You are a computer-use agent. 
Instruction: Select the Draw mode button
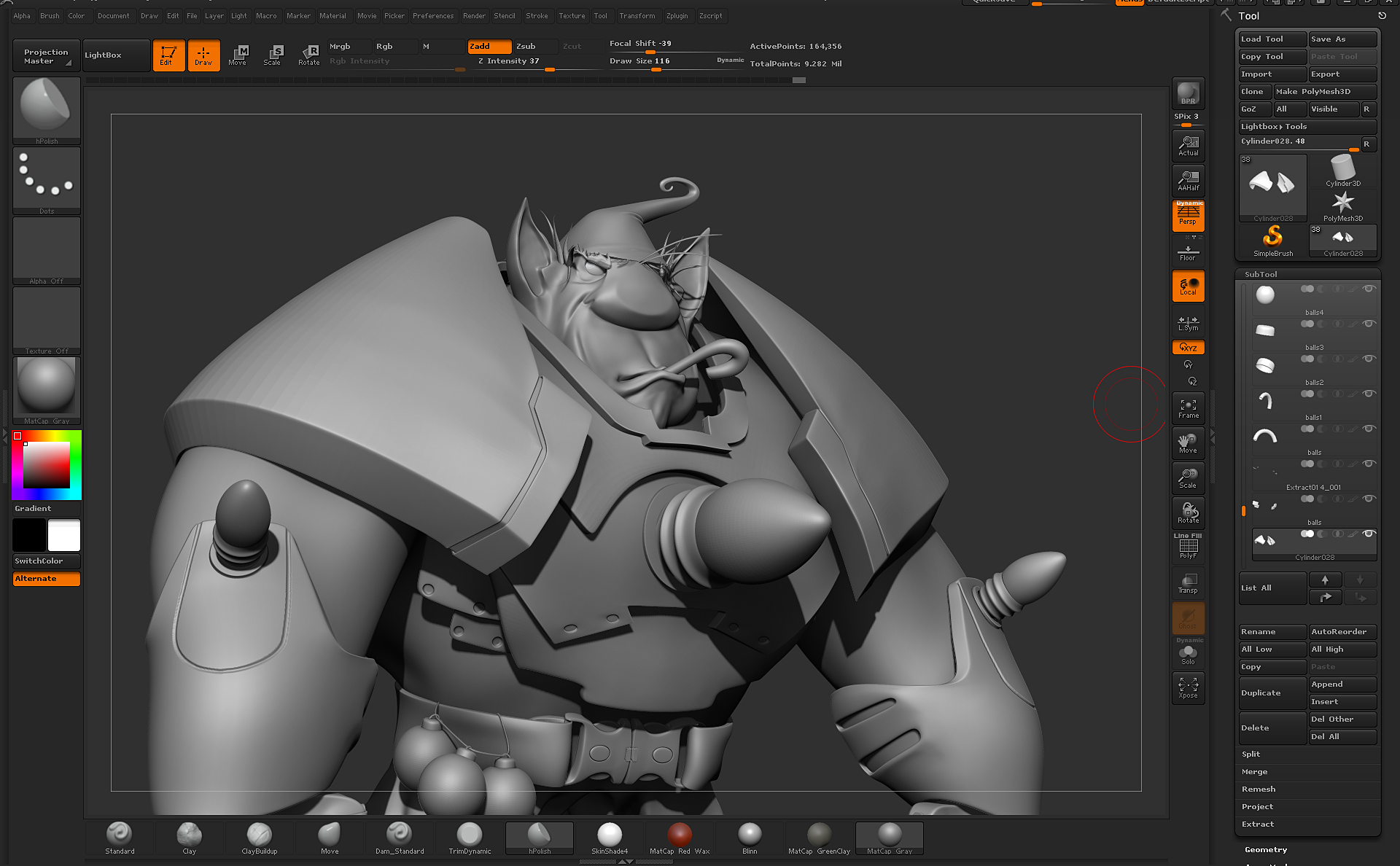click(x=203, y=55)
